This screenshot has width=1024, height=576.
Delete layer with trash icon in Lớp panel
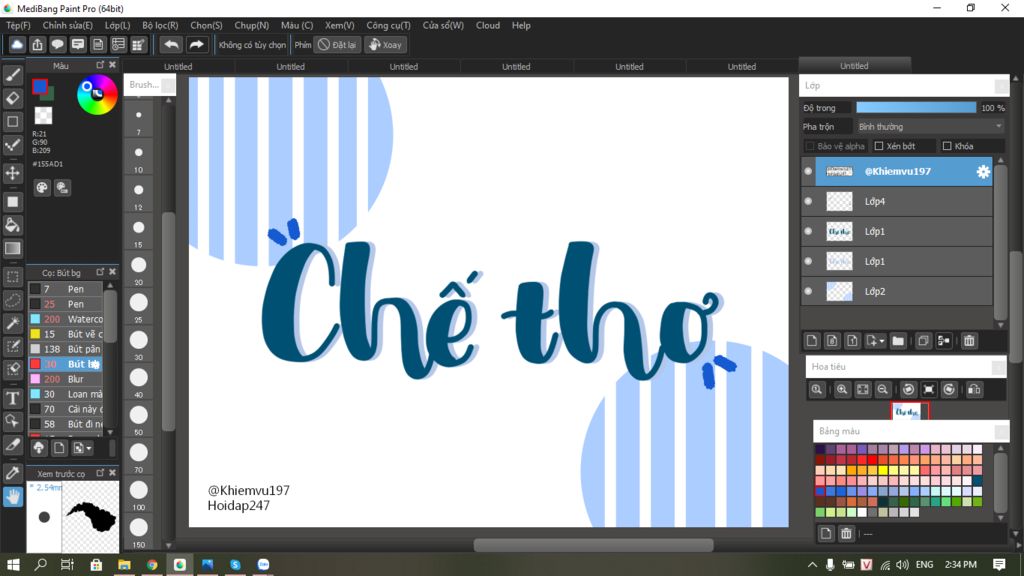click(969, 341)
